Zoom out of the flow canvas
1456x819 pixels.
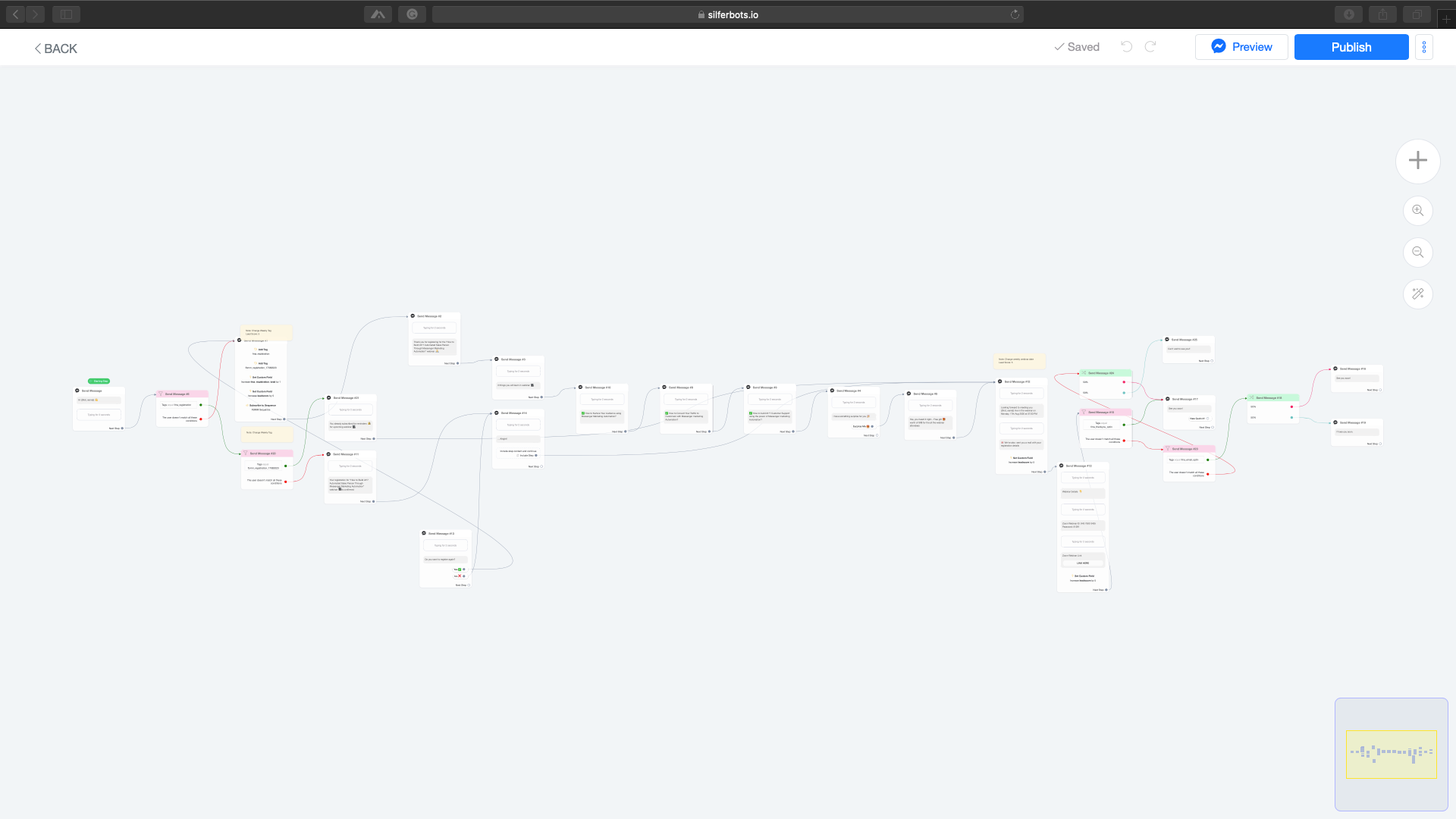pyautogui.click(x=1417, y=253)
